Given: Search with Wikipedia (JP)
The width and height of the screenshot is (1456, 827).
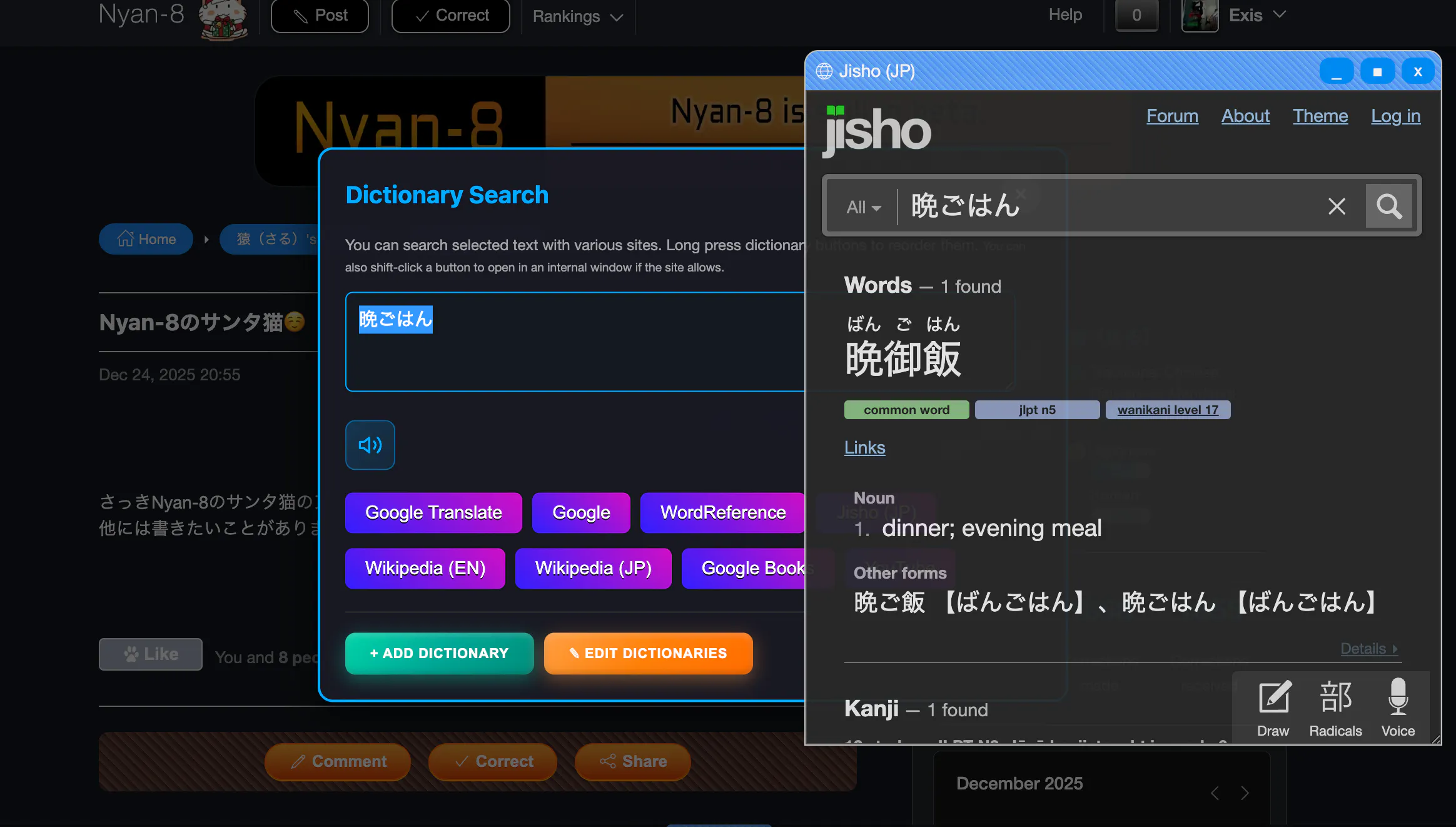Looking at the screenshot, I should point(594,569).
